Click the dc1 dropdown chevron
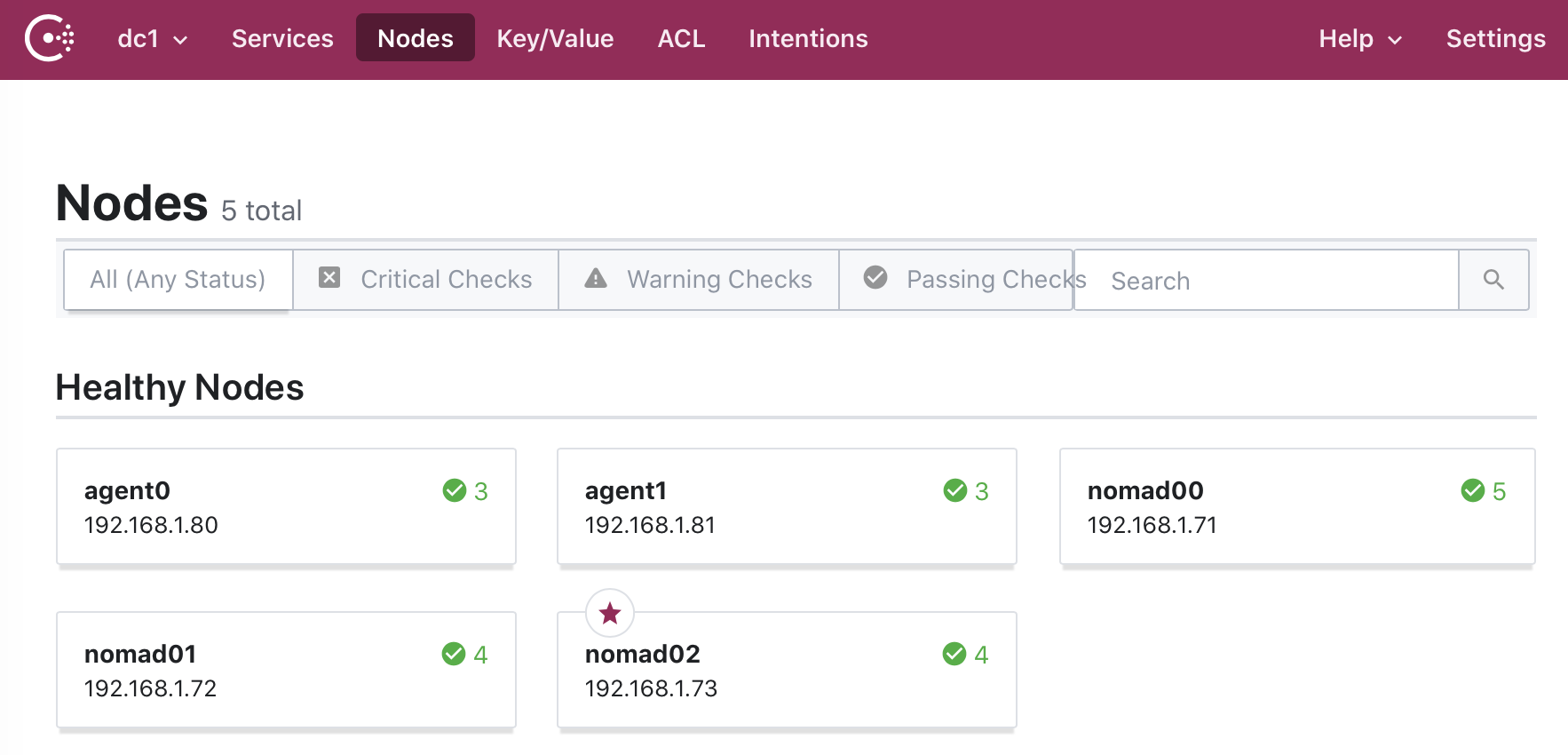 180,40
